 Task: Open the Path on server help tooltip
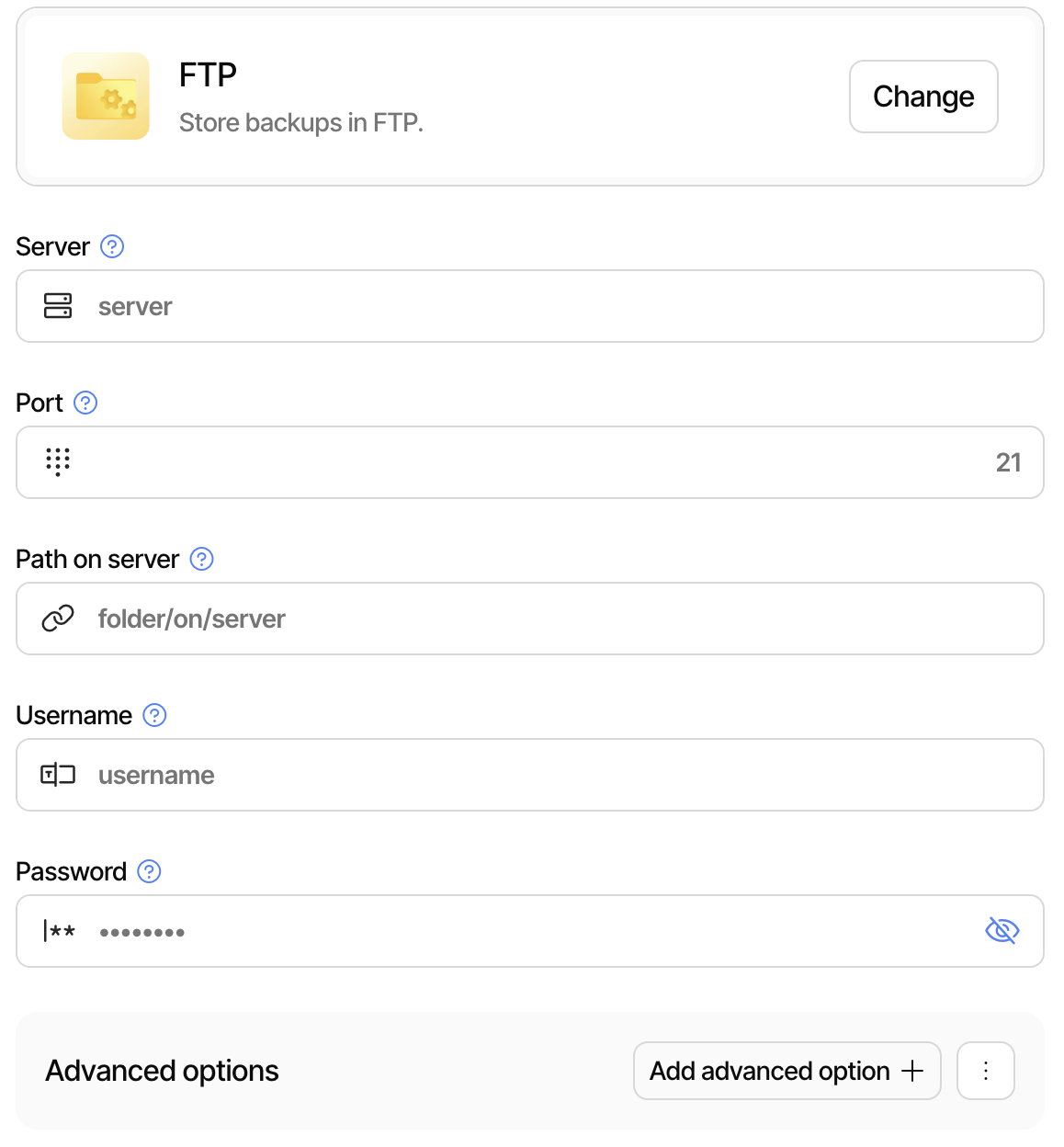201,559
